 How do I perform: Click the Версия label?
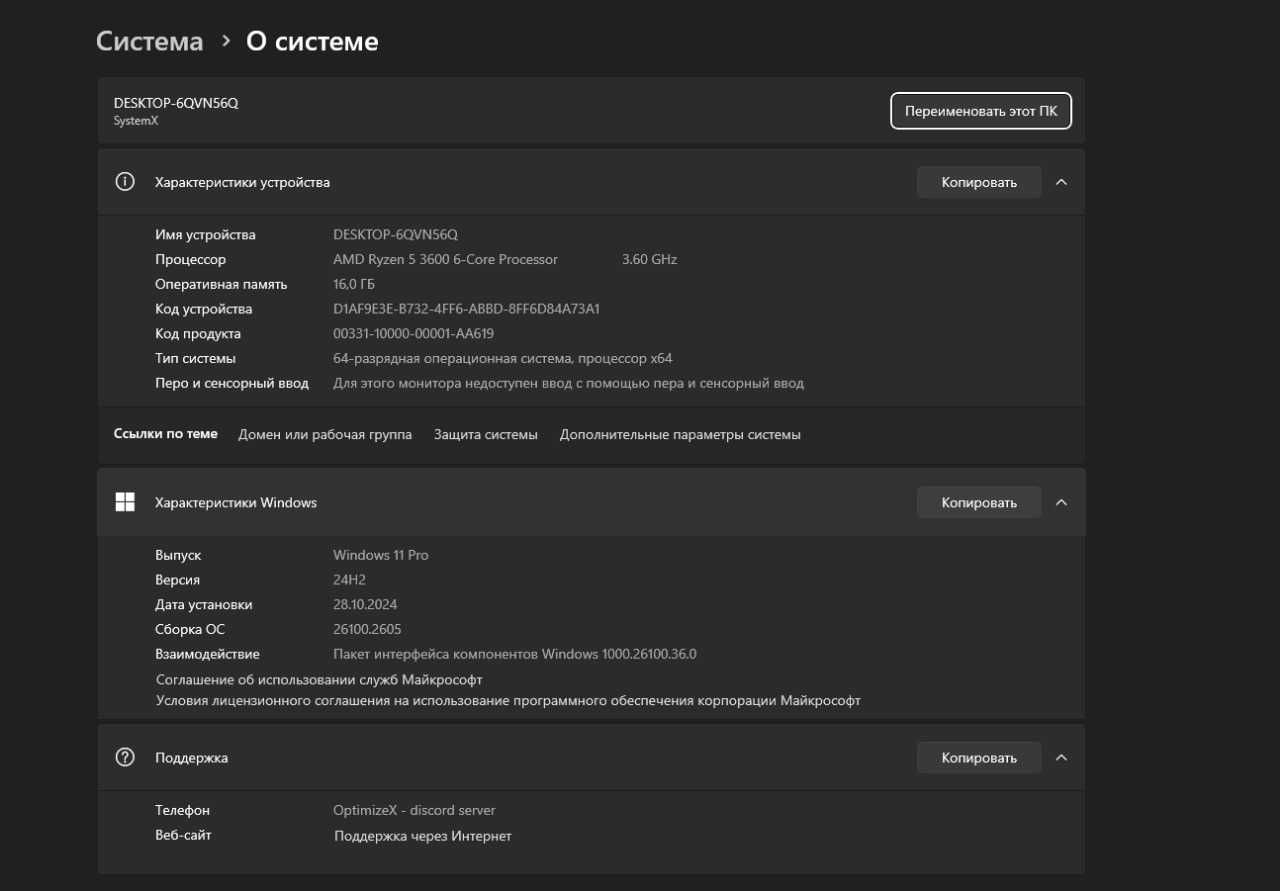click(x=177, y=580)
